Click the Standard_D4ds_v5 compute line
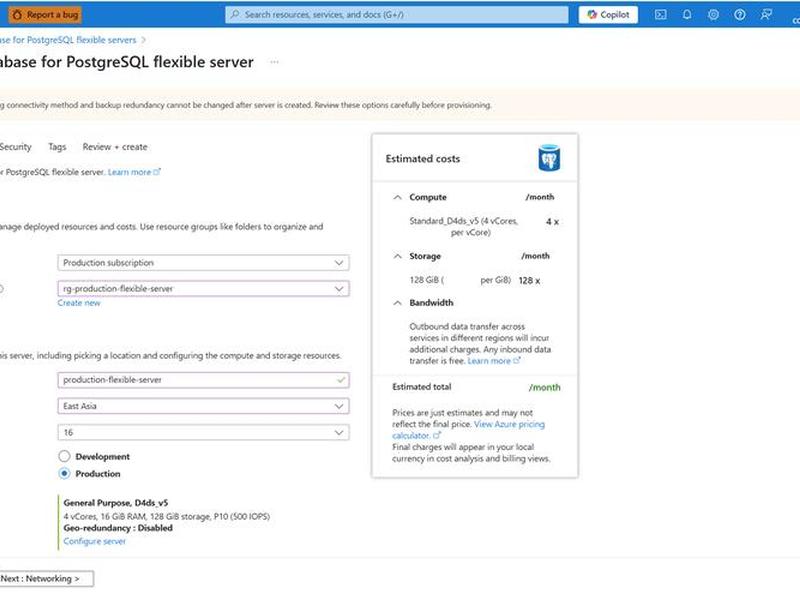The image size is (800, 600). (464, 227)
